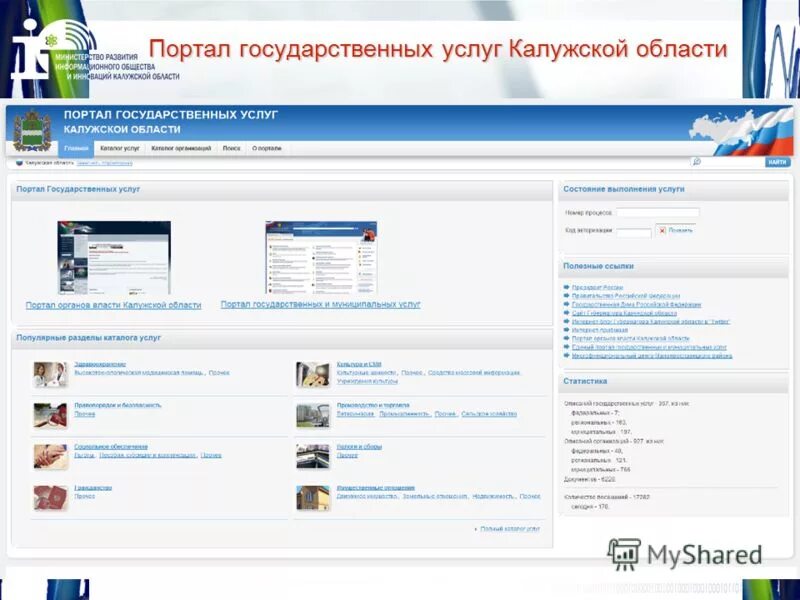Open the Каталог организаций tab
The height and width of the screenshot is (600, 800).
coord(180,148)
